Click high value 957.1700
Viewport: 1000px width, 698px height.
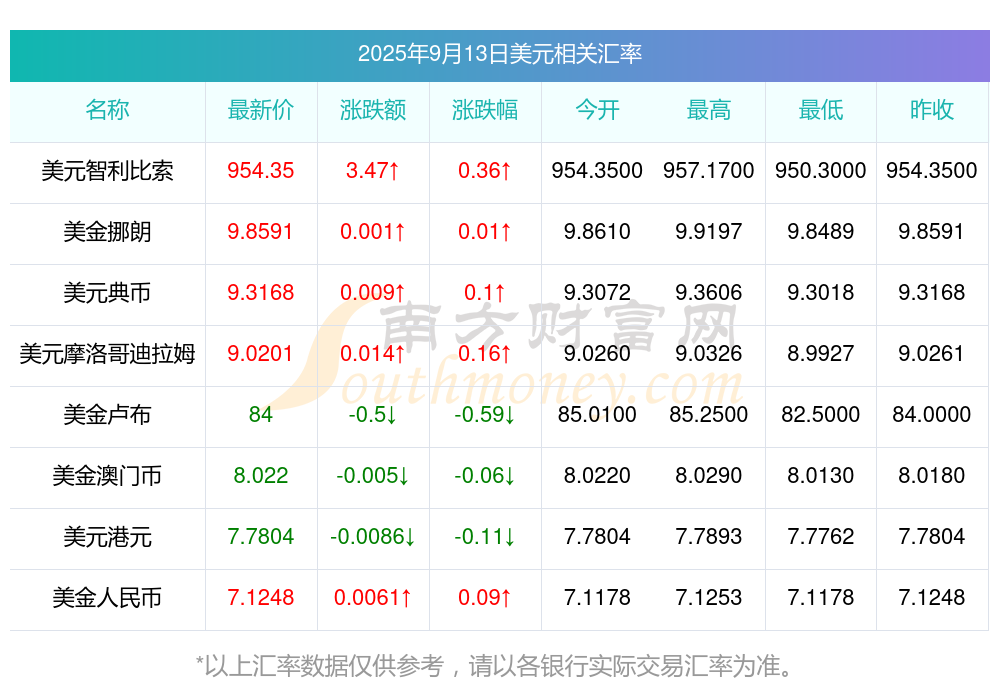click(709, 170)
